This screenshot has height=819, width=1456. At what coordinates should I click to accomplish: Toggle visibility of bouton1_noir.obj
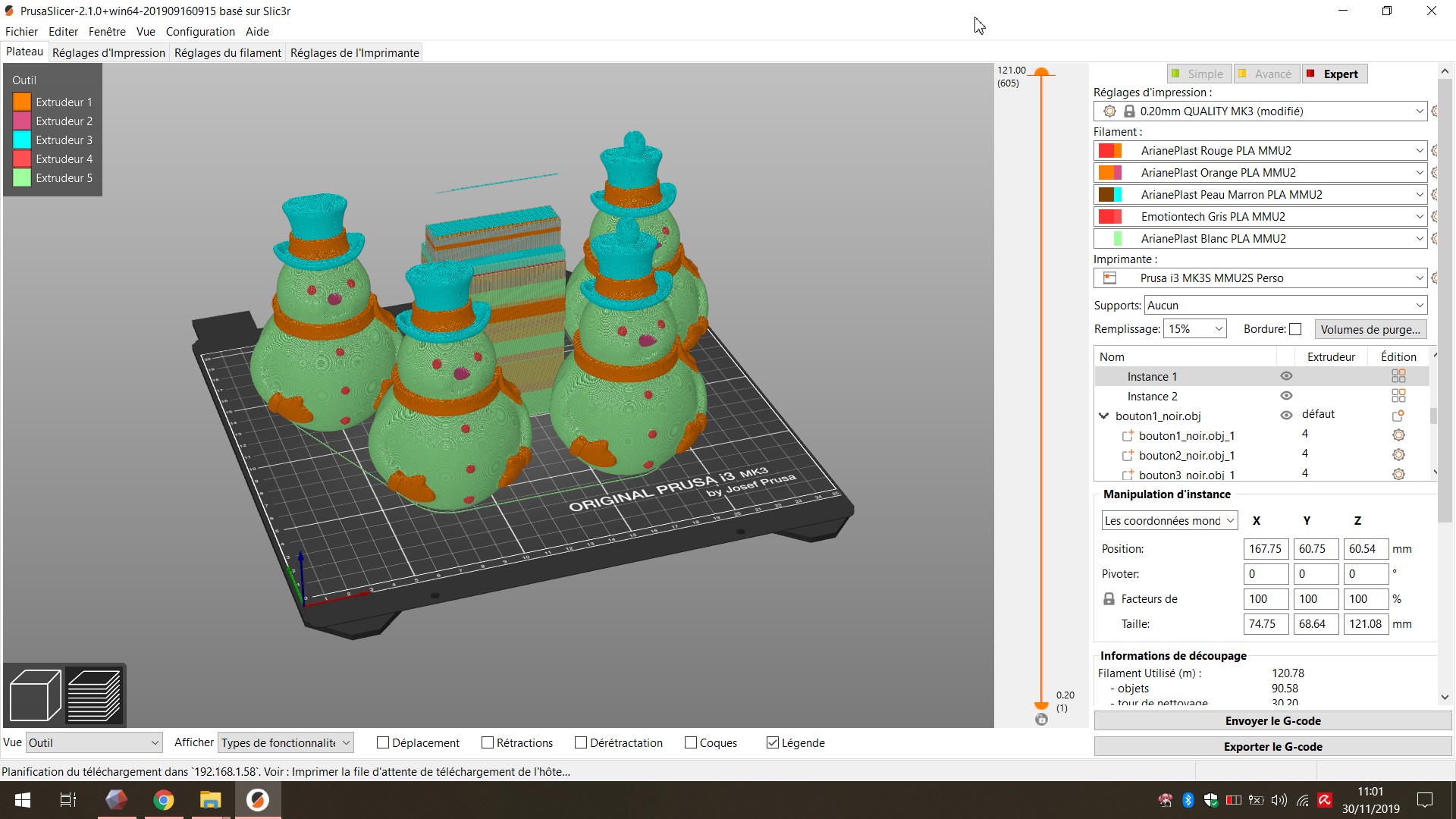(1286, 416)
